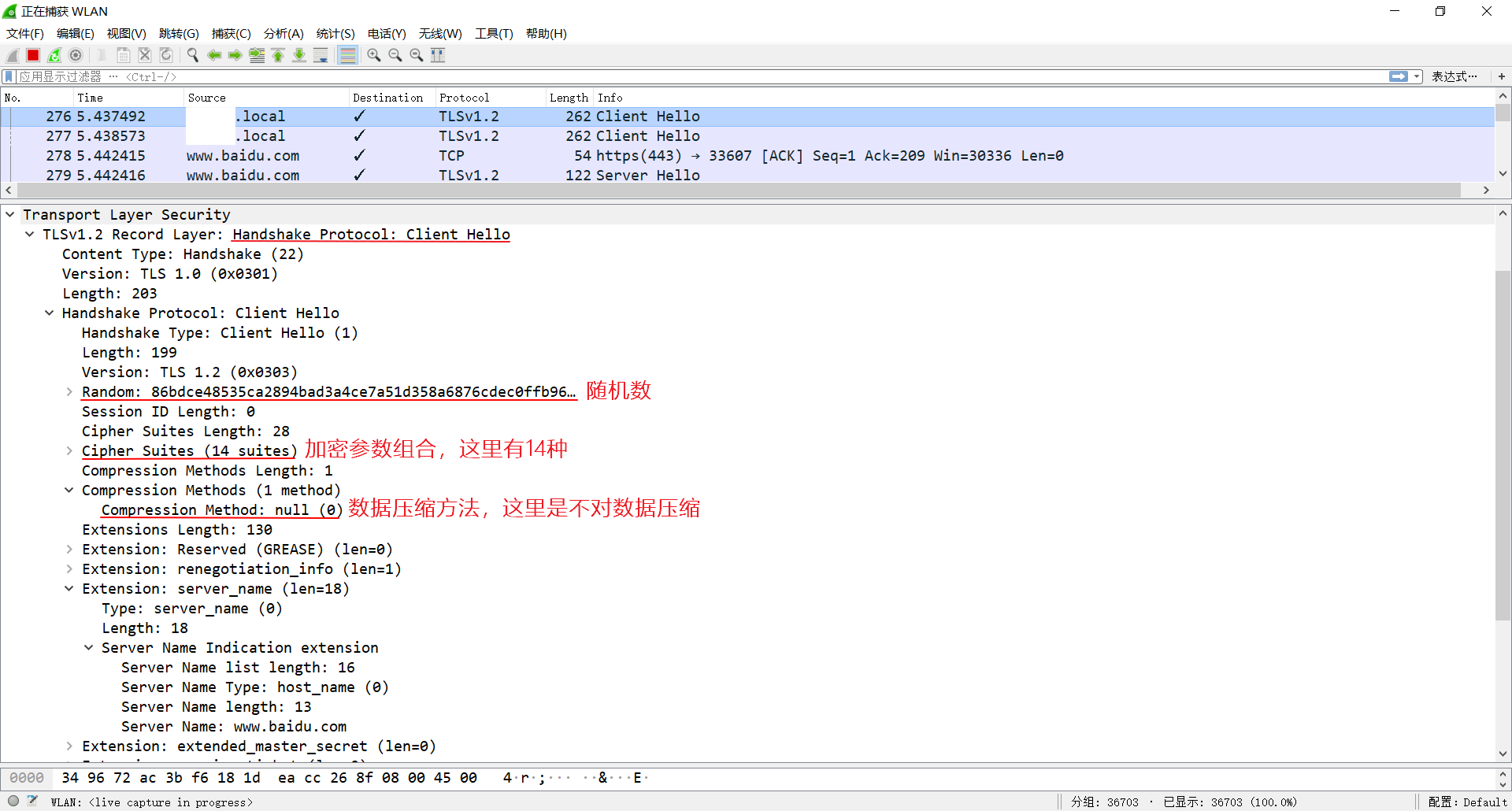1512x811 pixels.
Task: Sort packets by the Time column header
Action: coord(128,98)
